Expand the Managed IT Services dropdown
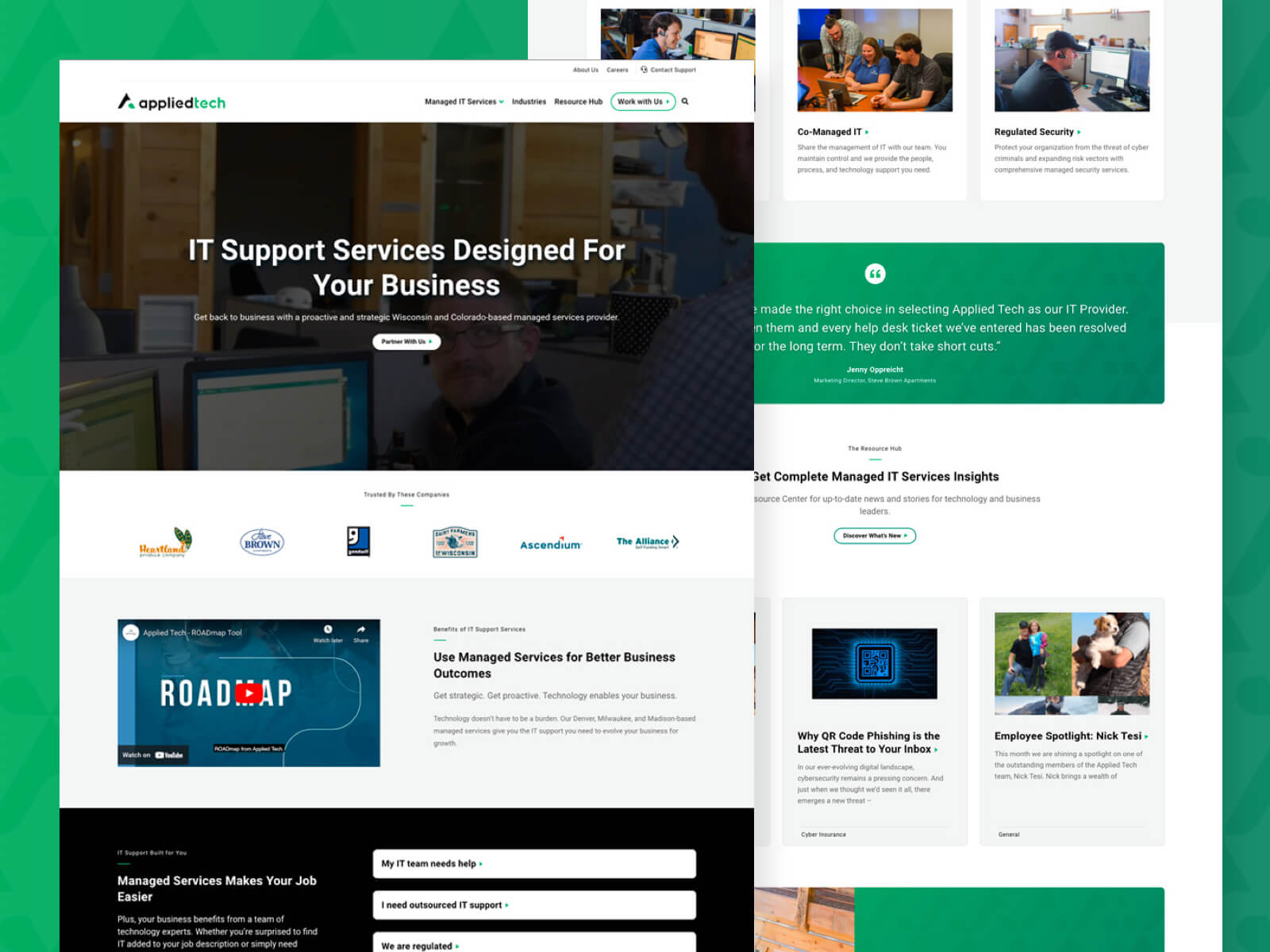The image size is (1270, 952). coord(462,102)
